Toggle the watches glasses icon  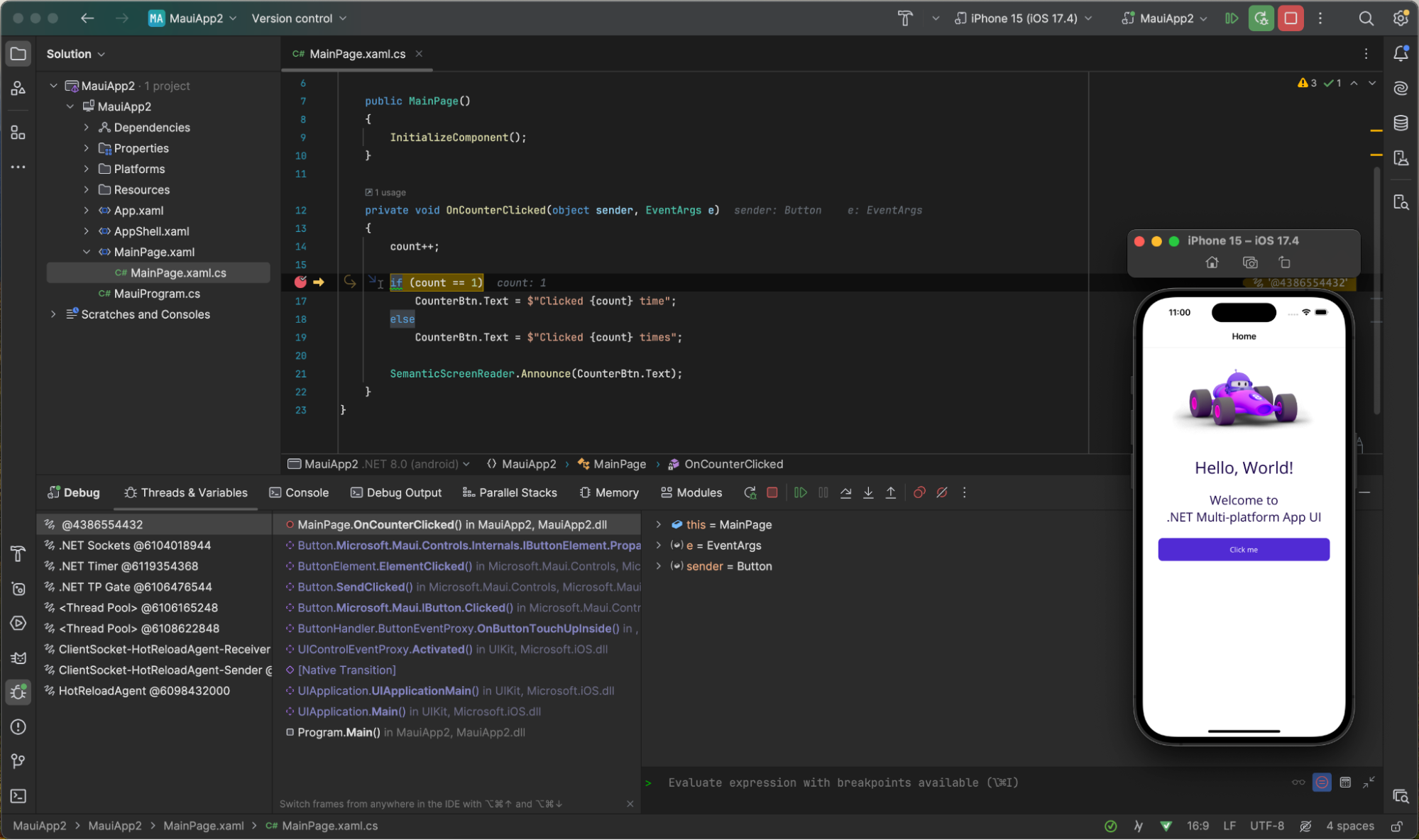[x=1298, y=783]
